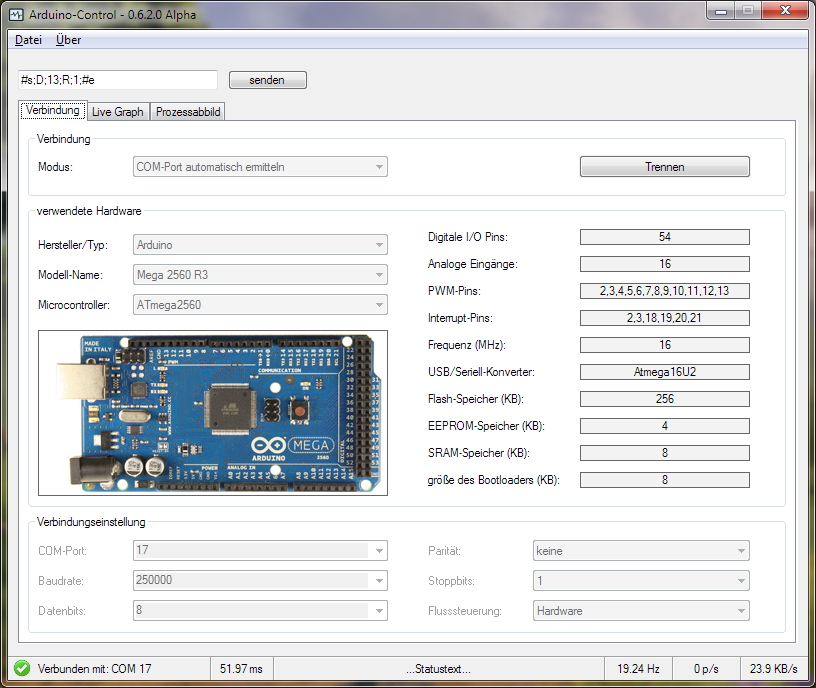Click the 'PWM-Pins:' label

[x=454, y=291]
